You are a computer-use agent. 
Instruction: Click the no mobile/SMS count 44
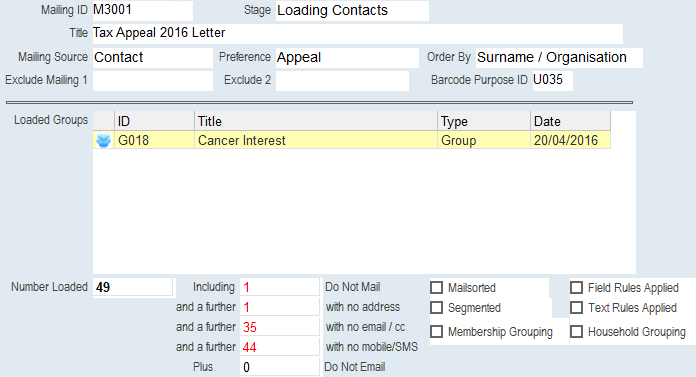(x=280, y=347)
